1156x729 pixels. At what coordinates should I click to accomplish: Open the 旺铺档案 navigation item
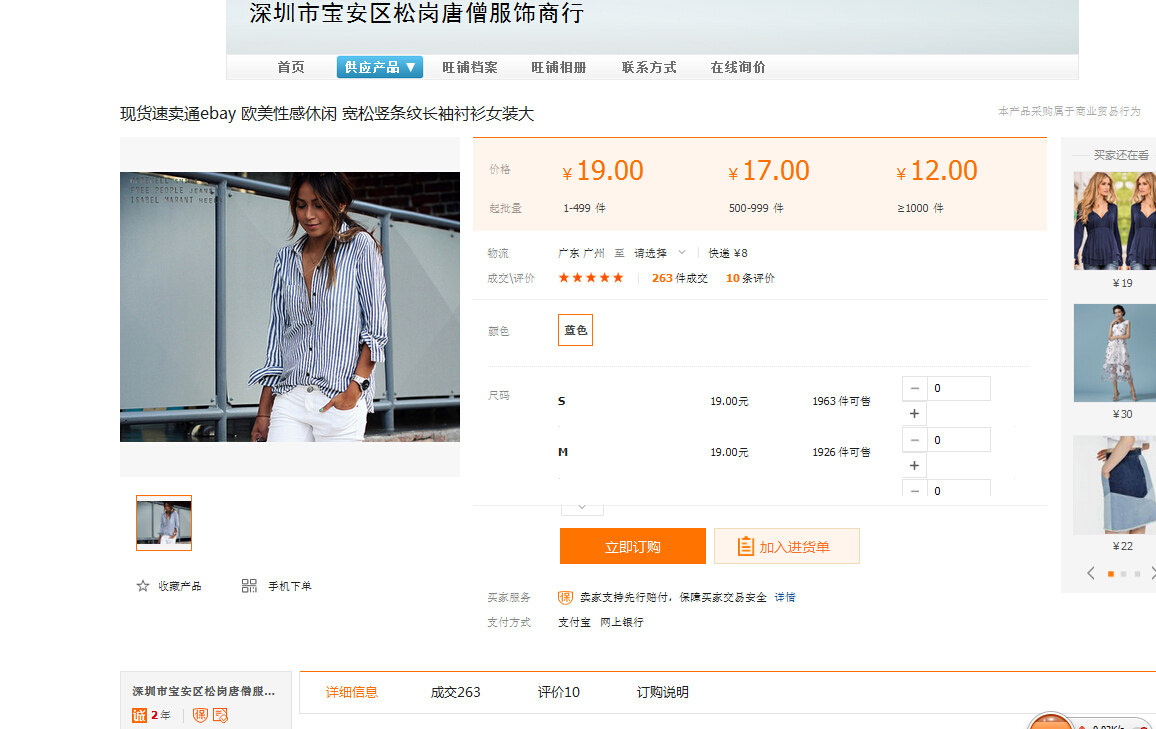coord(470,67)
